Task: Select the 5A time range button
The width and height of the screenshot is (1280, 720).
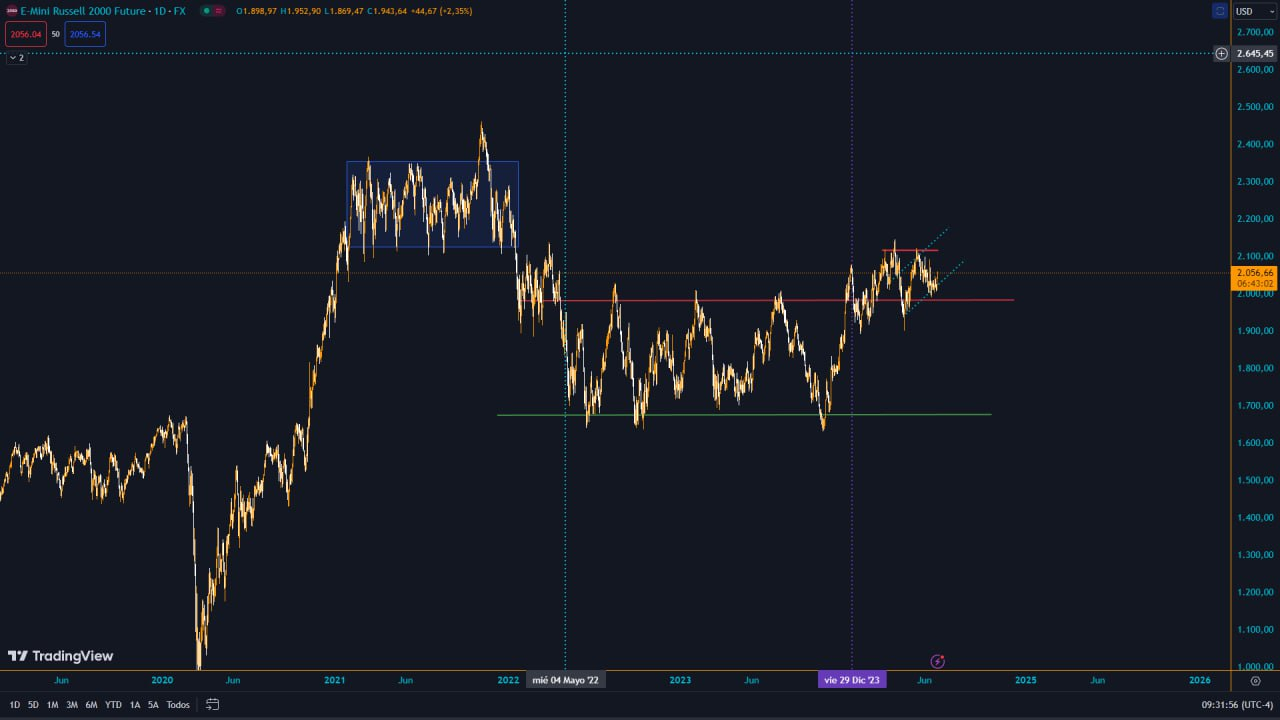Action: 153,705
